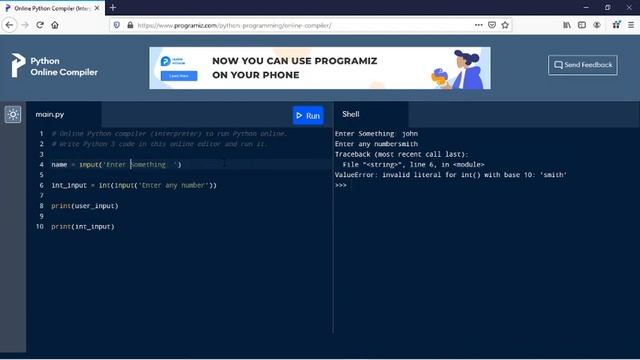Toggle light/dark theme sun icon
Image resolution: width=640 pixels, height=360 pixels.
(13, 114)
